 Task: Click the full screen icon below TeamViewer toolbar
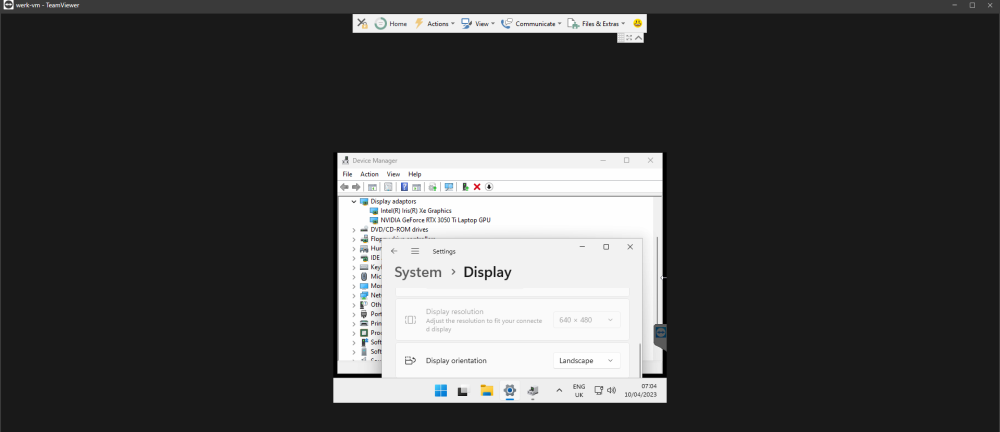click(x=629, y=38)
